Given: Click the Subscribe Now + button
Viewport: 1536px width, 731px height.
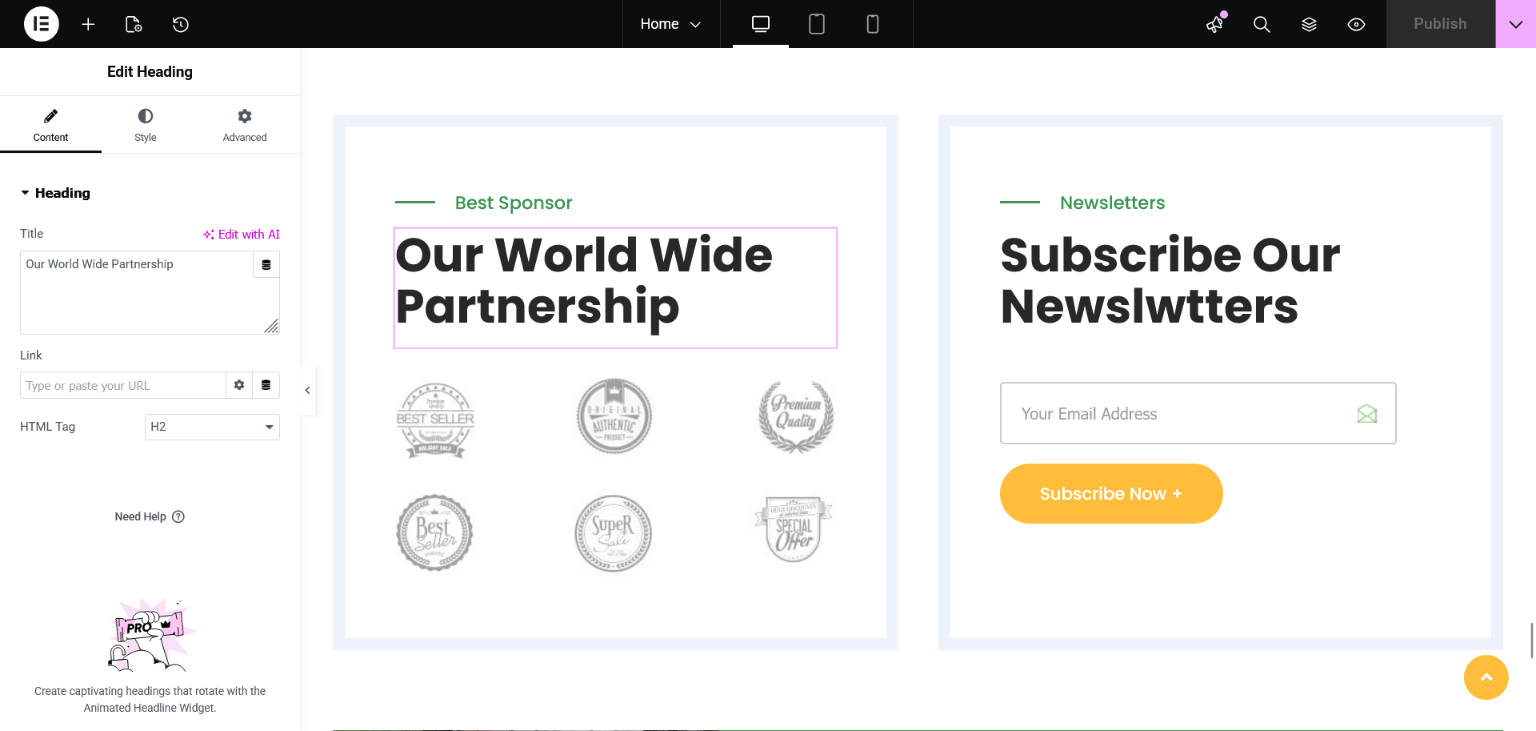Looking at the screenshot, I should pos(1111,493).
